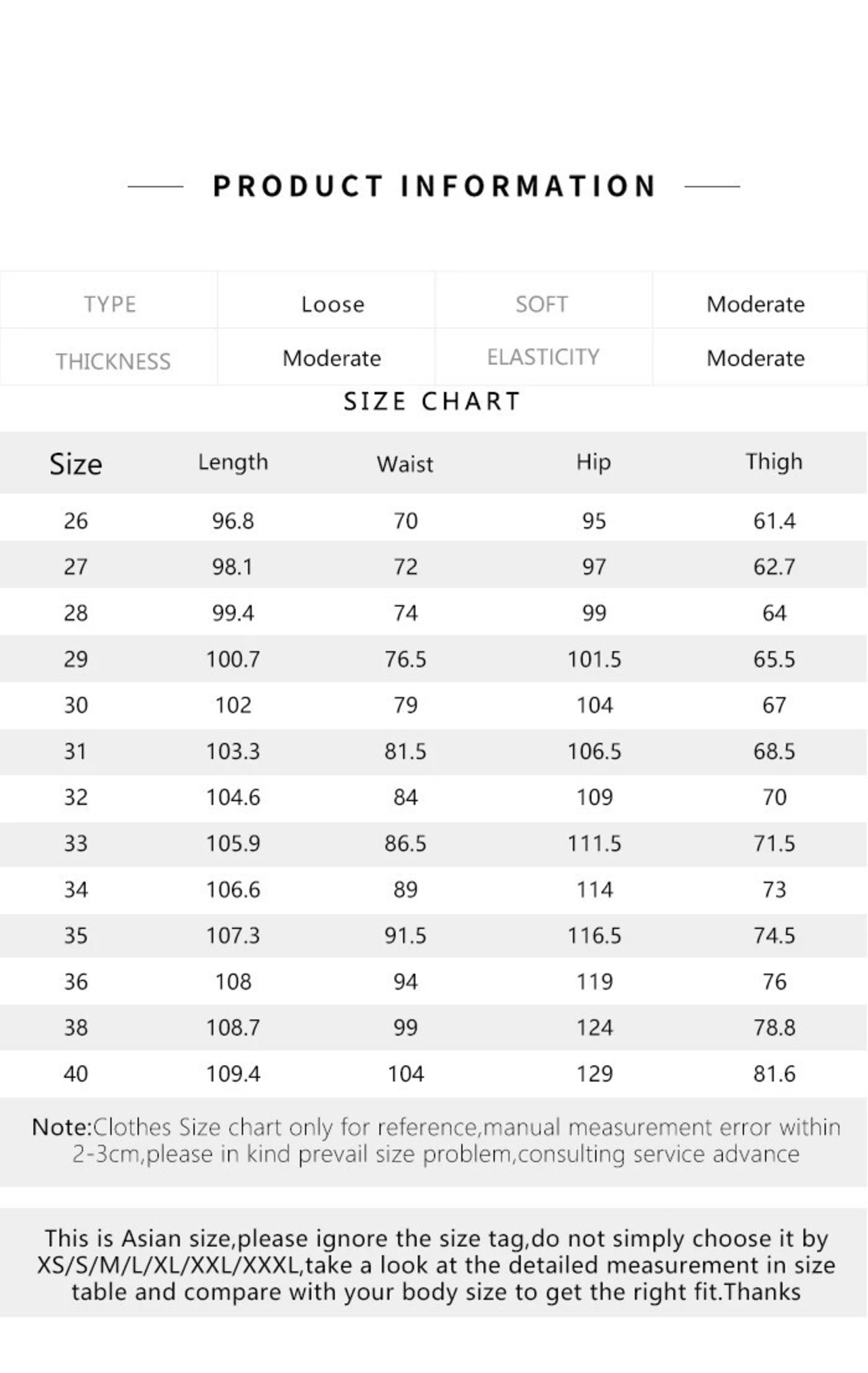Click the Asian size notice paragraph
868x1373 pixels.
435,1265
